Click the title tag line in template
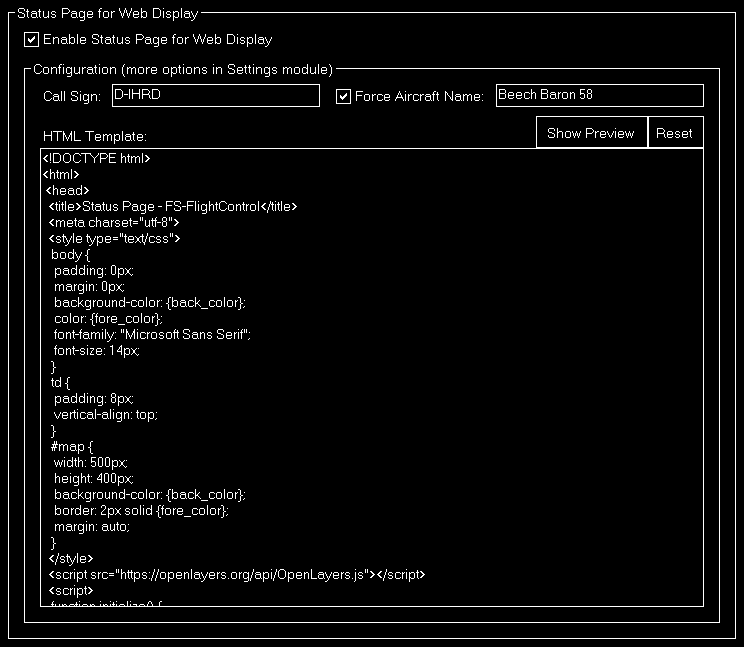This screenshot has width=744, height=647. click(x=173, y=207)
